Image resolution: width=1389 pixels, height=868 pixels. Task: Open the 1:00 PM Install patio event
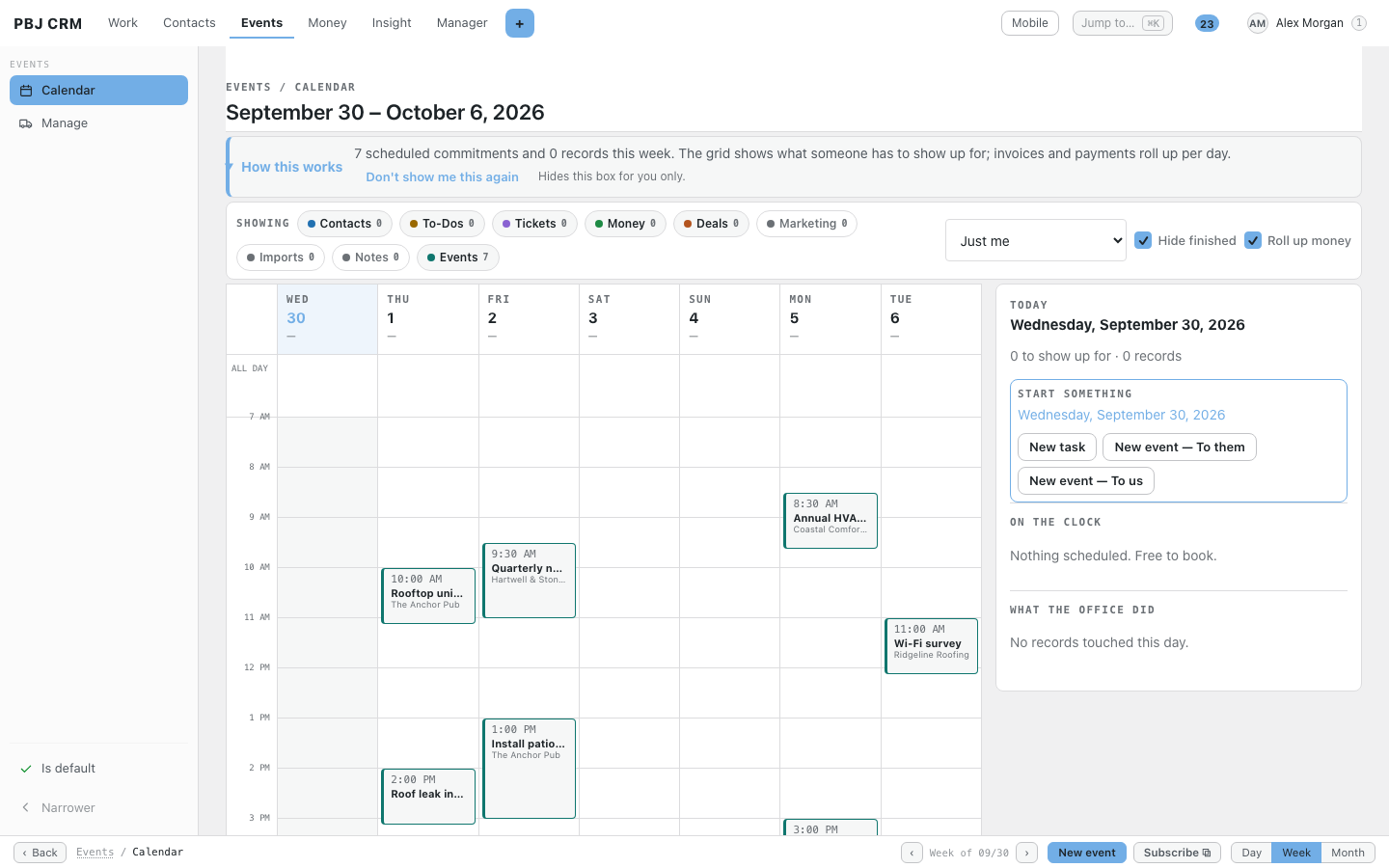529,769
